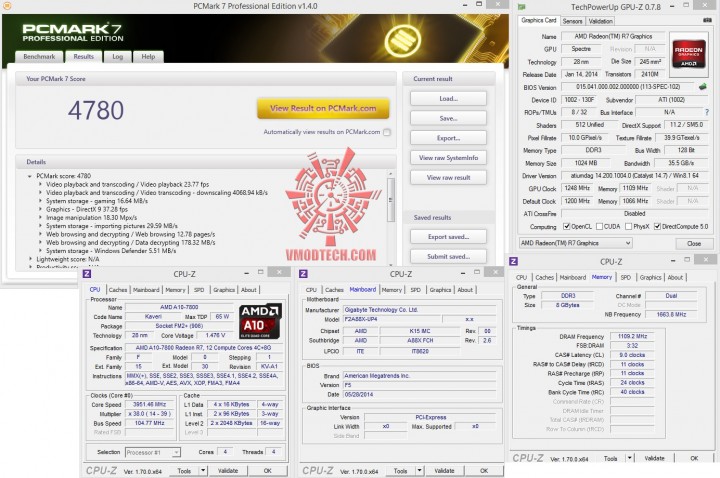Click the AMD A10 processor logo in CPU-Z
The width and height of the screenshot is (720, 478).
tap(260, 321)
